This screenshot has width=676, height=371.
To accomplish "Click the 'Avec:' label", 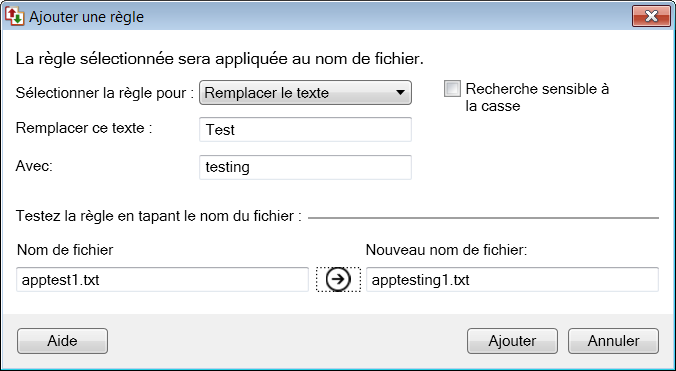I will pos(34,166).
